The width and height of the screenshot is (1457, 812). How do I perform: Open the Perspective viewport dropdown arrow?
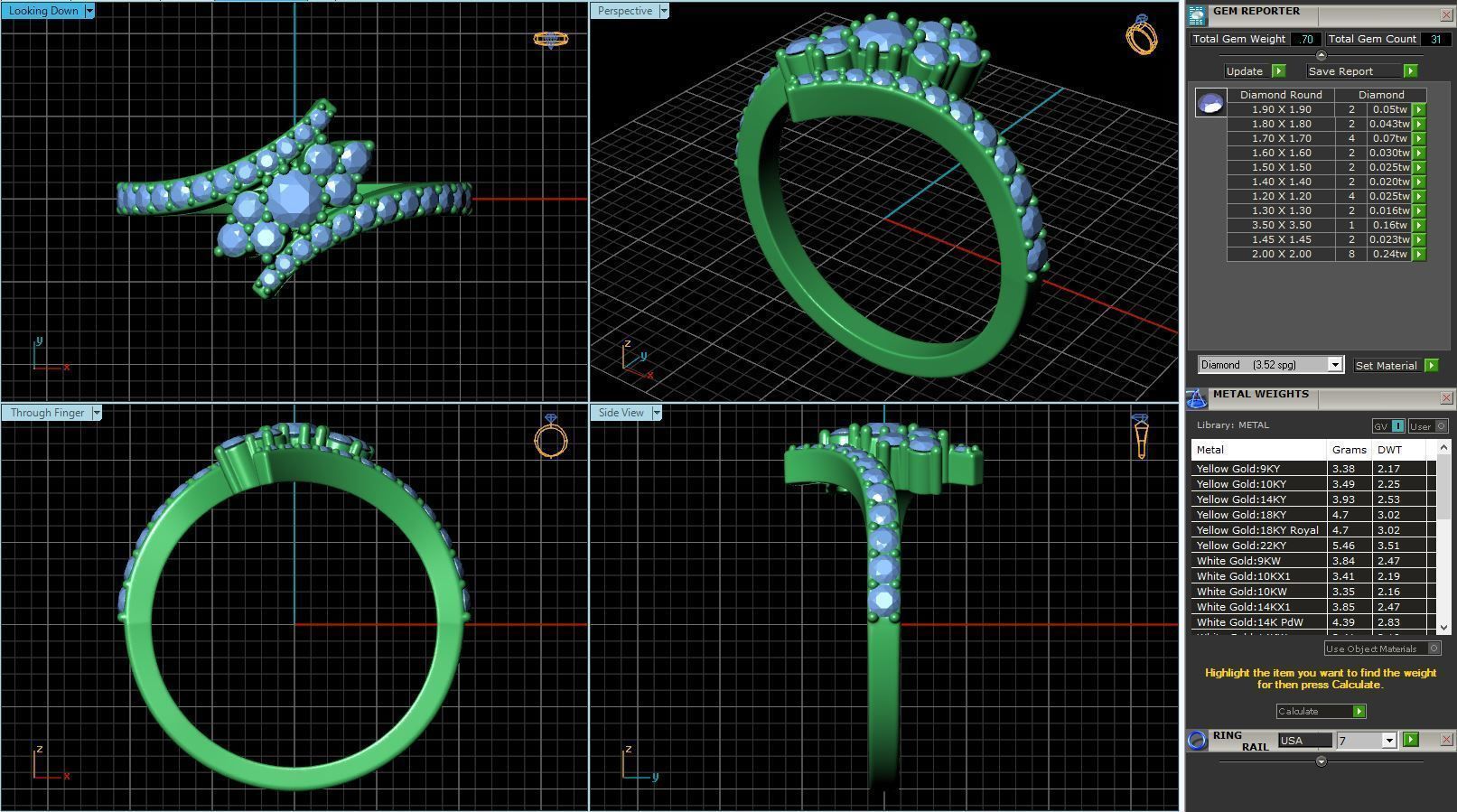click(664, 11)
